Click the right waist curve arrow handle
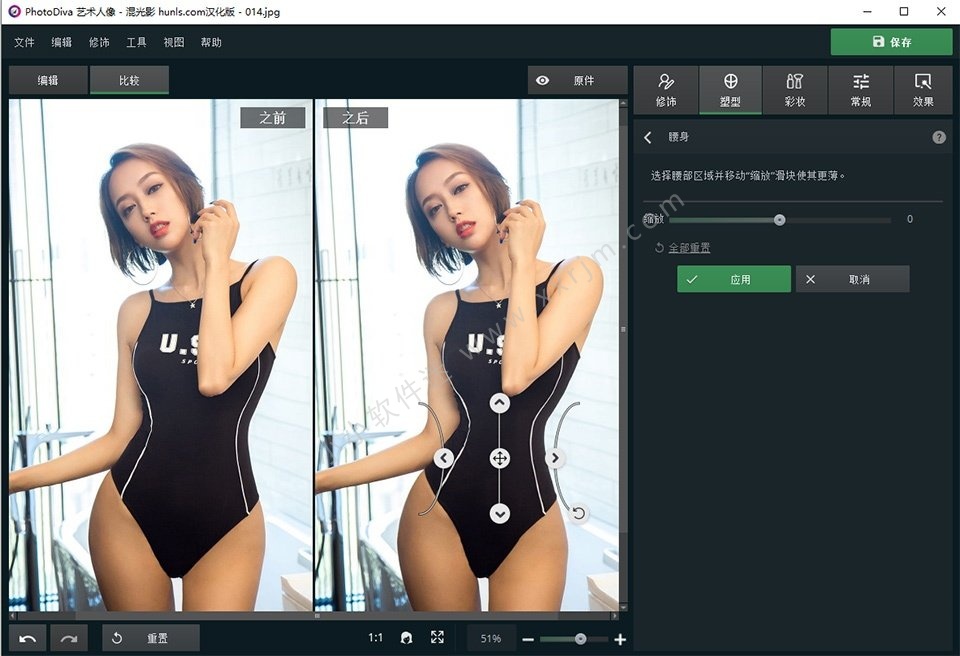Viewport: 960px width, 656px height. (555, 458)
